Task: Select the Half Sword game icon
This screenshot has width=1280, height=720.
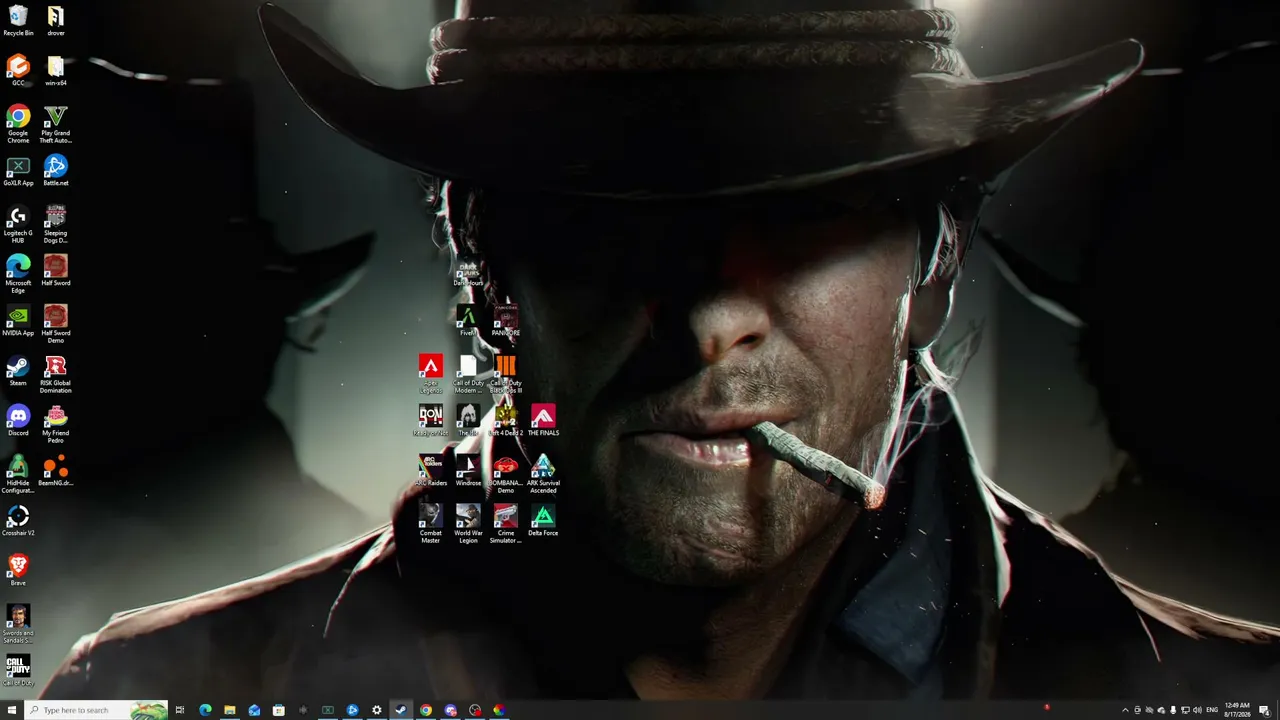Action: point(56,270)
